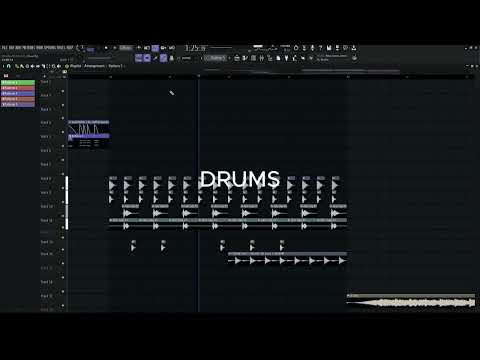Select green Pattern 1 in picker

18,82
